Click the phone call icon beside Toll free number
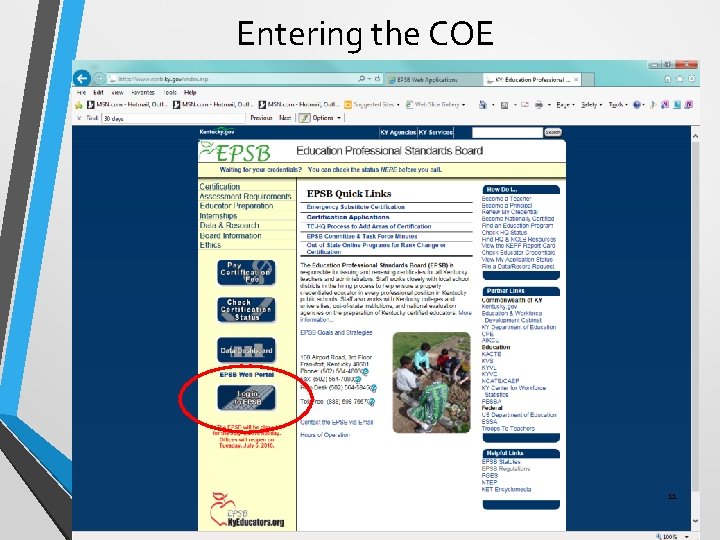The width and height of the screenshot is (720, 540). 371,402
